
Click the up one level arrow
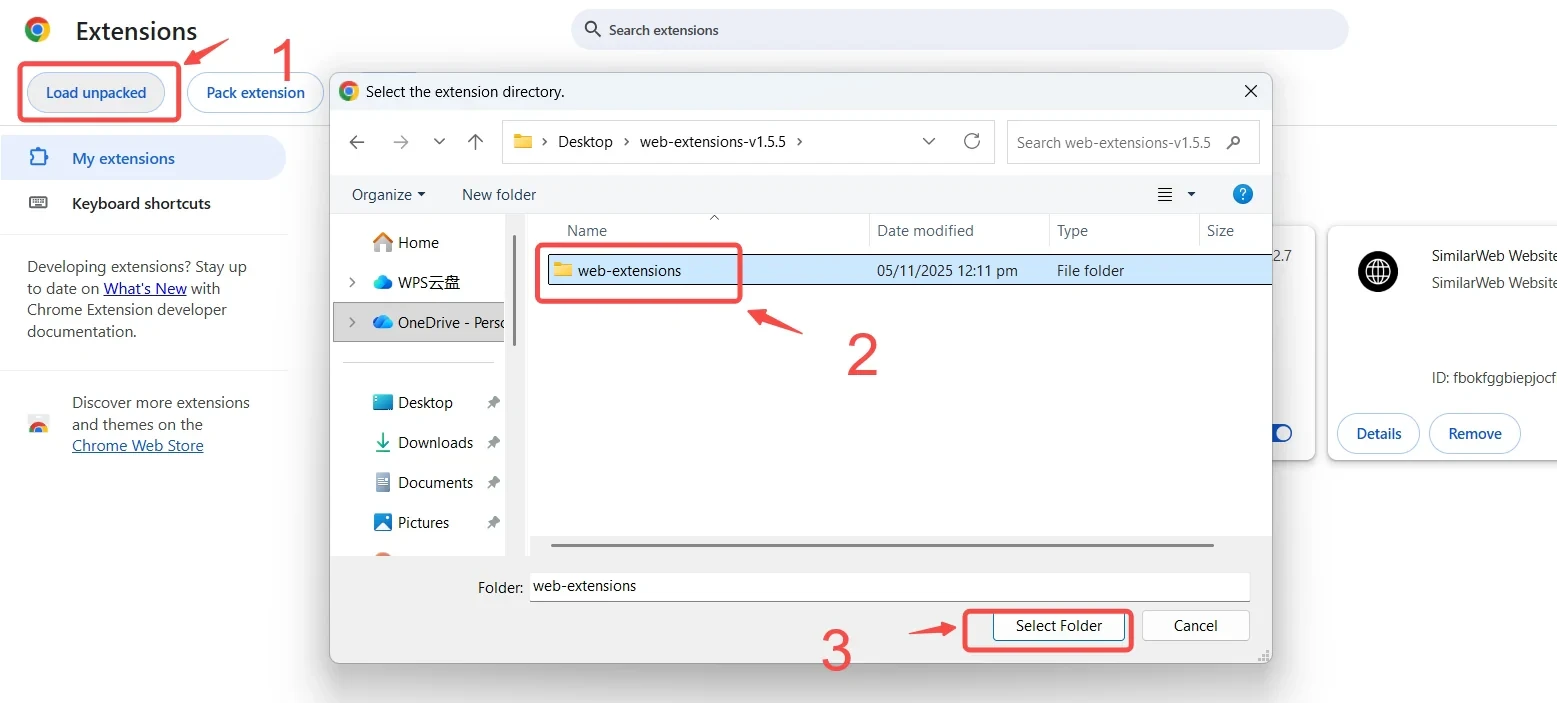coord(476,142)
